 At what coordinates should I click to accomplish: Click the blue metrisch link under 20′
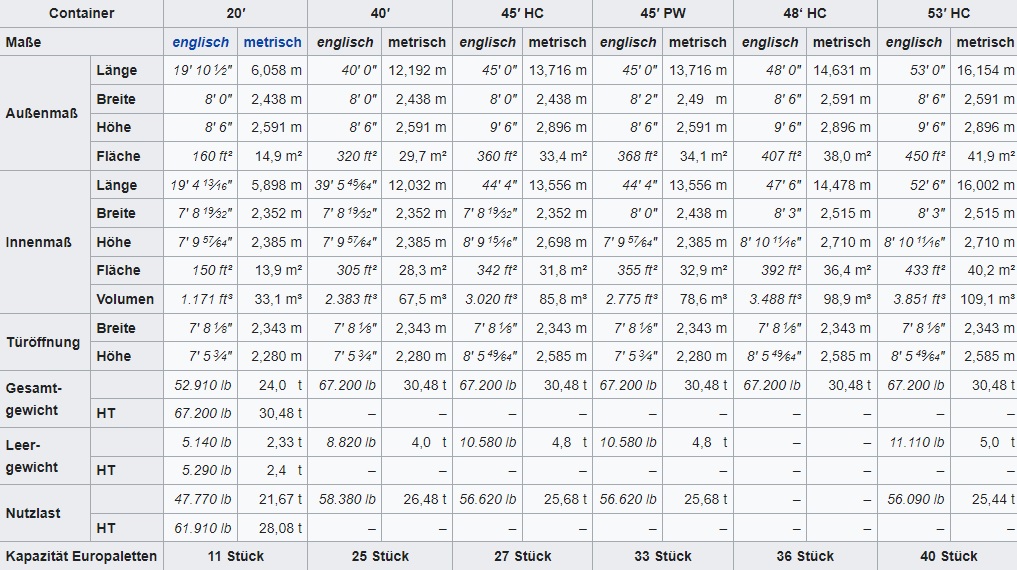272,42
